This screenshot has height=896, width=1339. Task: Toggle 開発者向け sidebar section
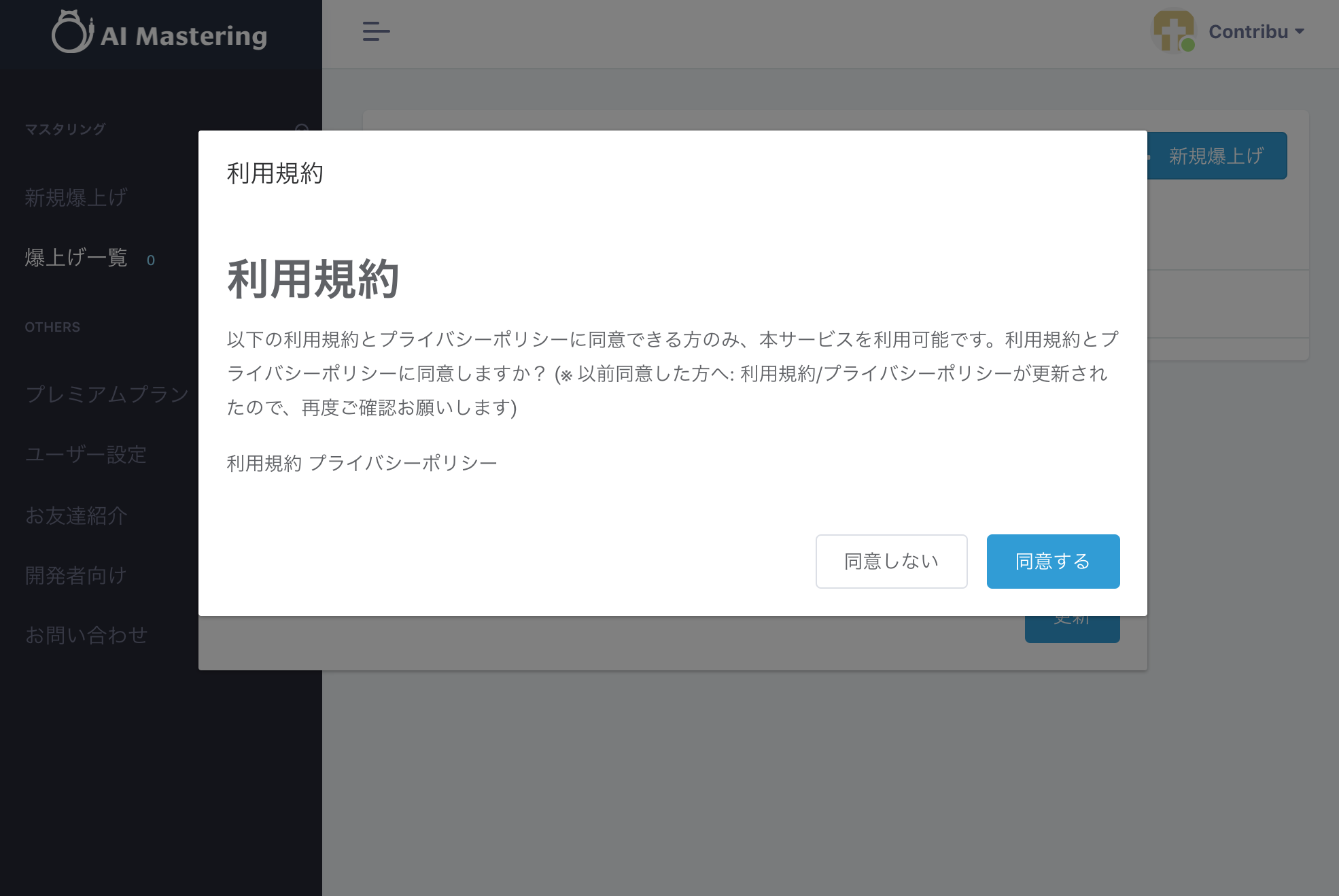pos(75,574)
